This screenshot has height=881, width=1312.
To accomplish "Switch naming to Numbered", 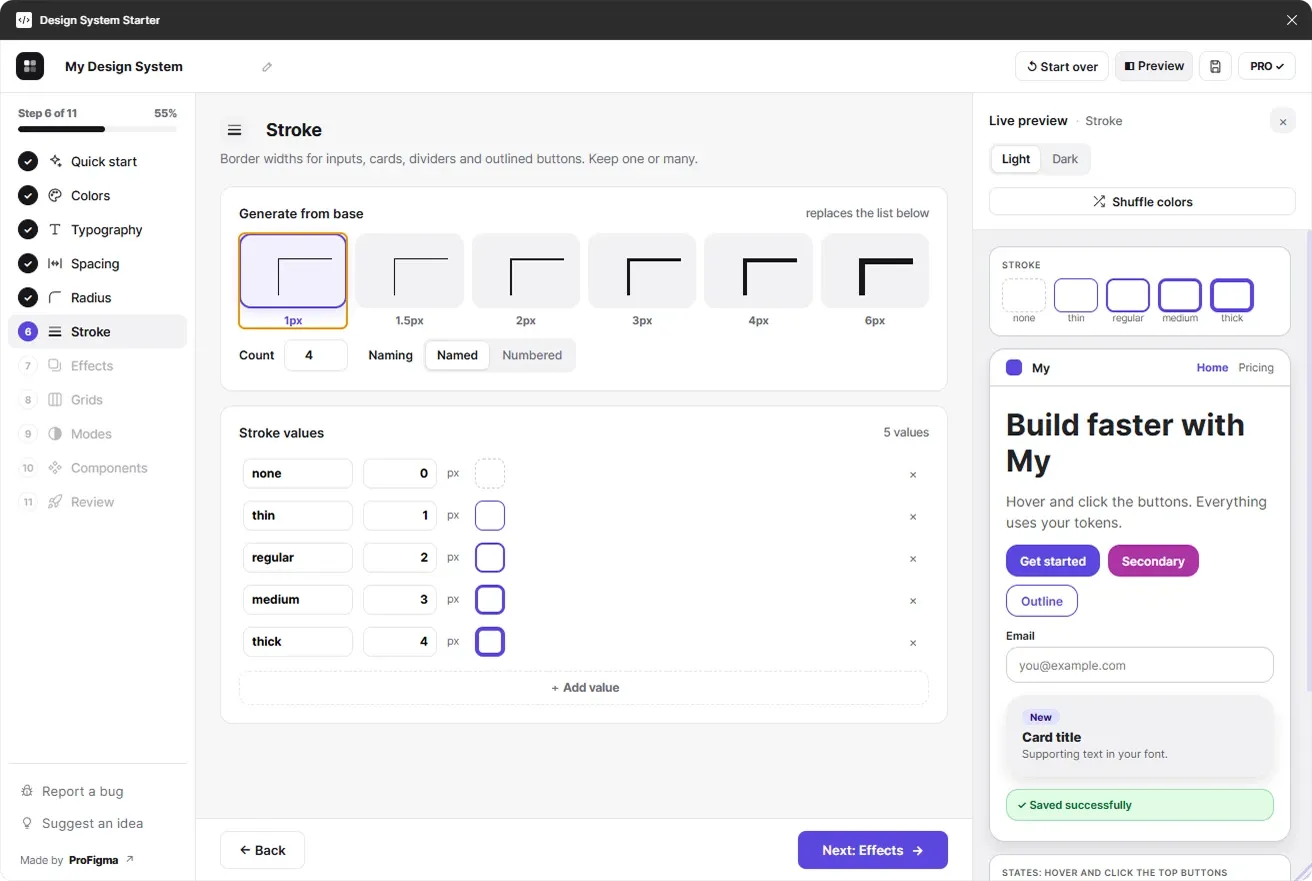I will 532,355.
